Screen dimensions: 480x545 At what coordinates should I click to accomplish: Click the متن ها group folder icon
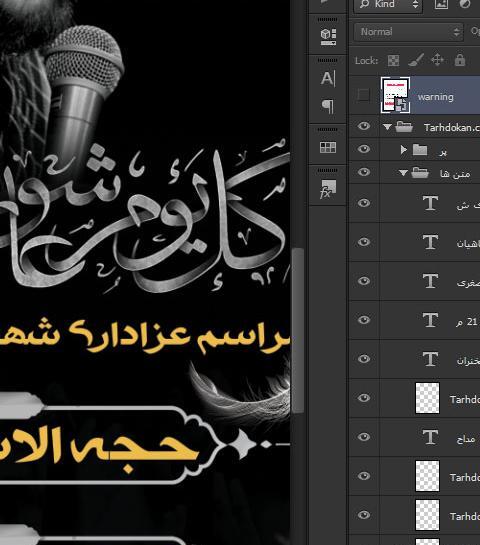tap(420, 173)
